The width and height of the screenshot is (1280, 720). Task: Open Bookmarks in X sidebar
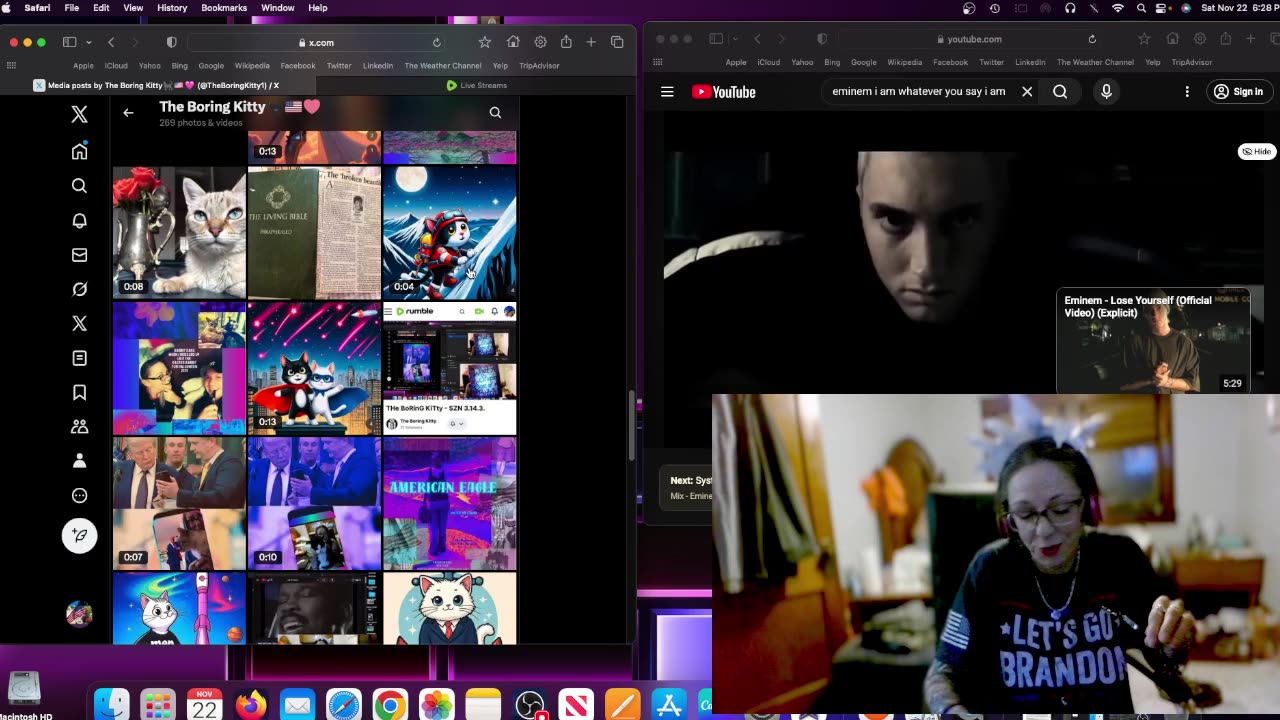point(79,392)
